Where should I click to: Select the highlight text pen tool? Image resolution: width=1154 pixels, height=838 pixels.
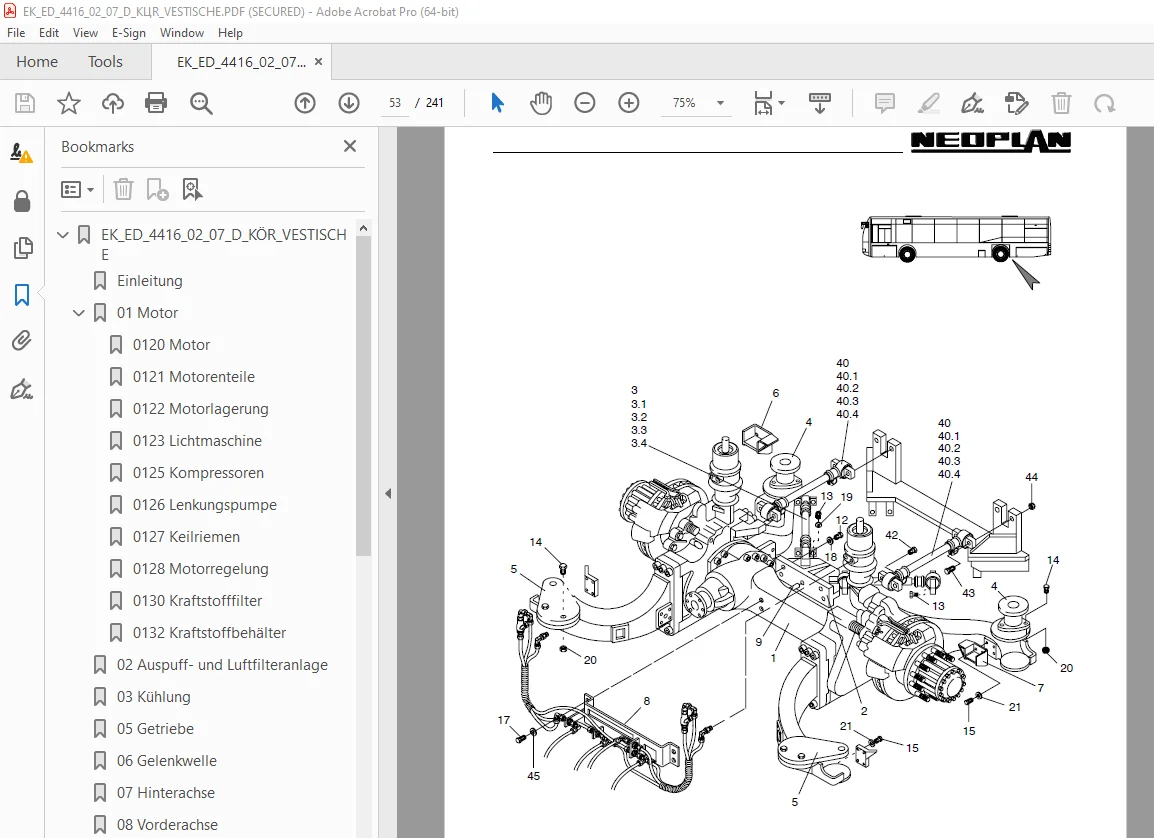point(929,103)
